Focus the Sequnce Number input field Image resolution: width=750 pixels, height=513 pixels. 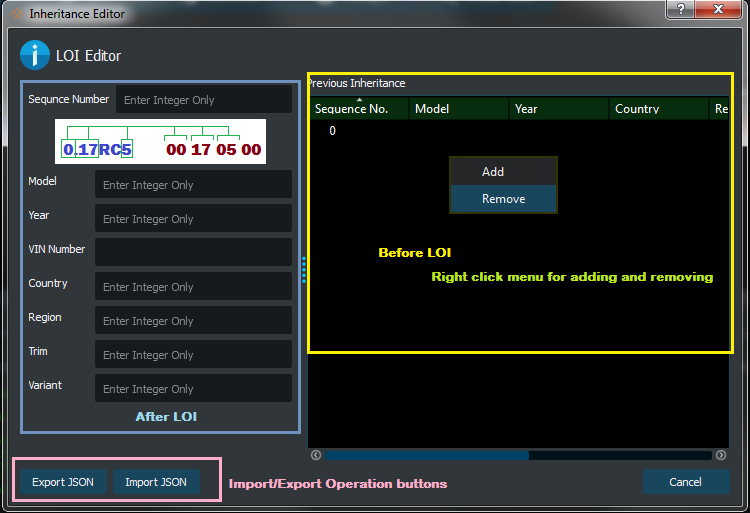tap(204, 99)
